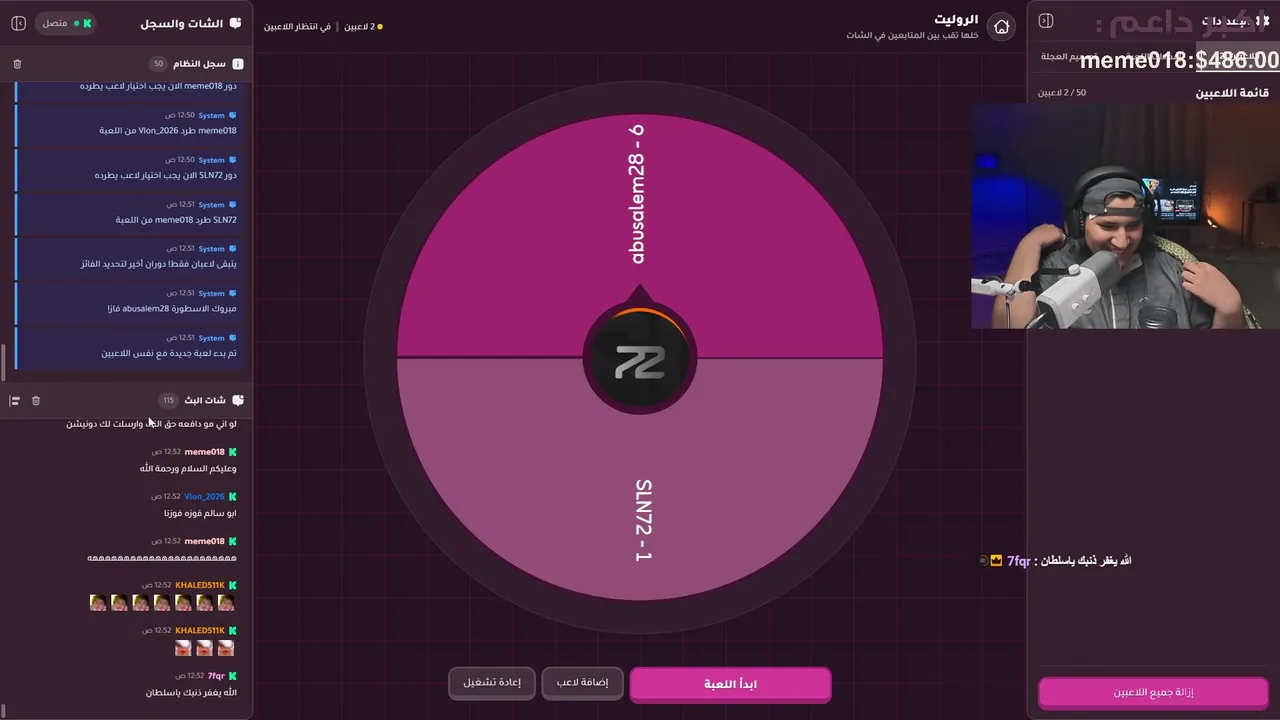Click the system log count badge 50
This screenshot has width=1280, height=720.
[x=158, y=64]
